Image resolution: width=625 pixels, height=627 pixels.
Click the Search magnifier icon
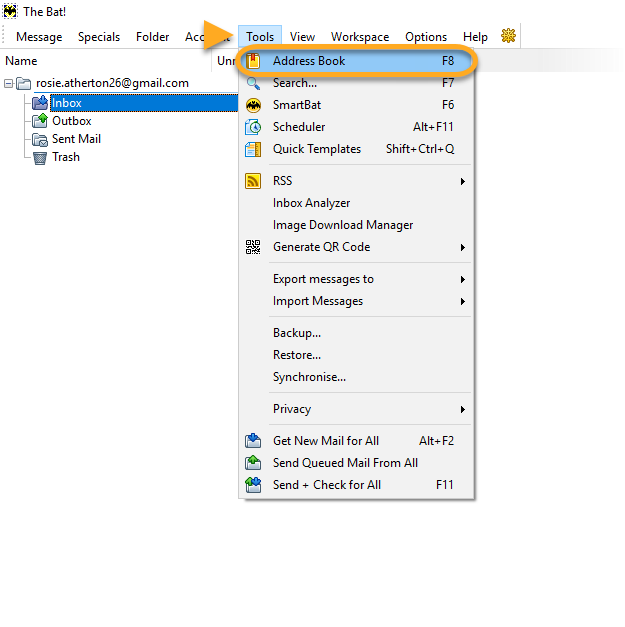[x=253, y=83]
